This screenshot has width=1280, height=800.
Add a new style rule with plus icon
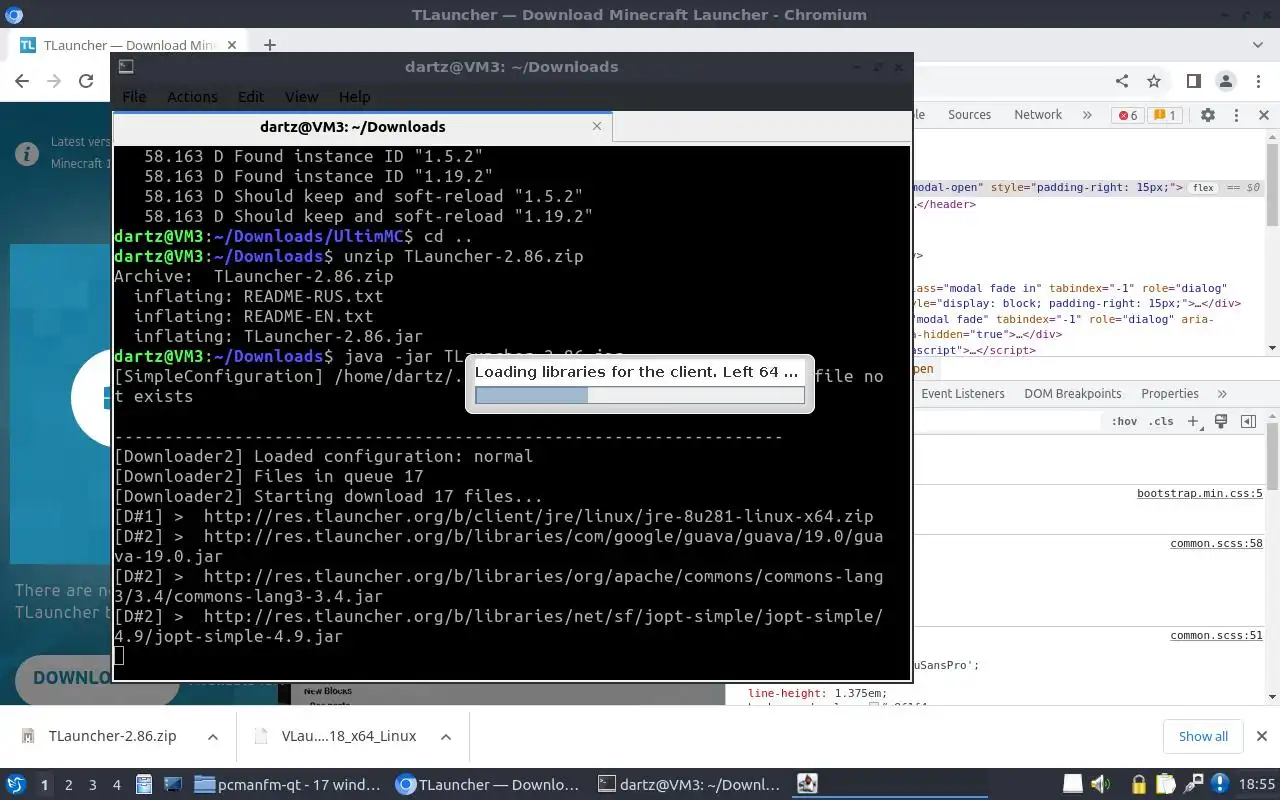pos(1193,422)
